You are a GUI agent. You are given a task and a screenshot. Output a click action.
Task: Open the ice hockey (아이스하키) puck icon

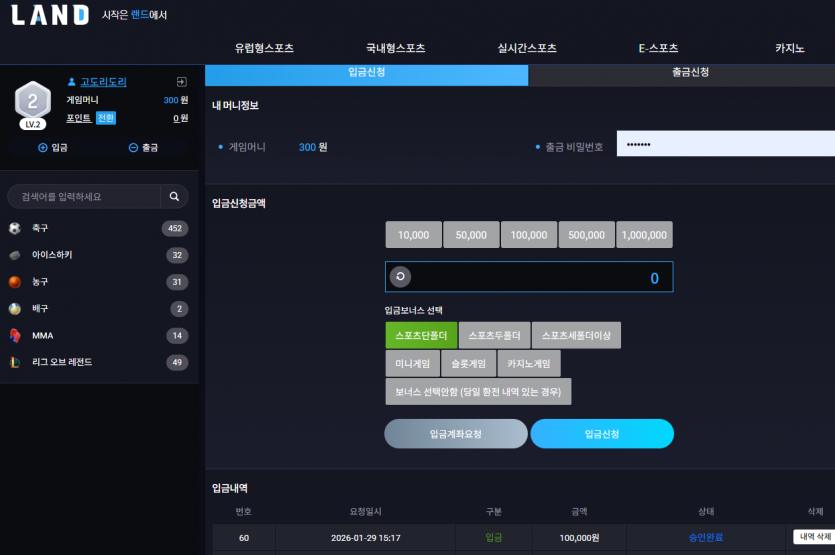pyautogui.click(x=15, y=255)
